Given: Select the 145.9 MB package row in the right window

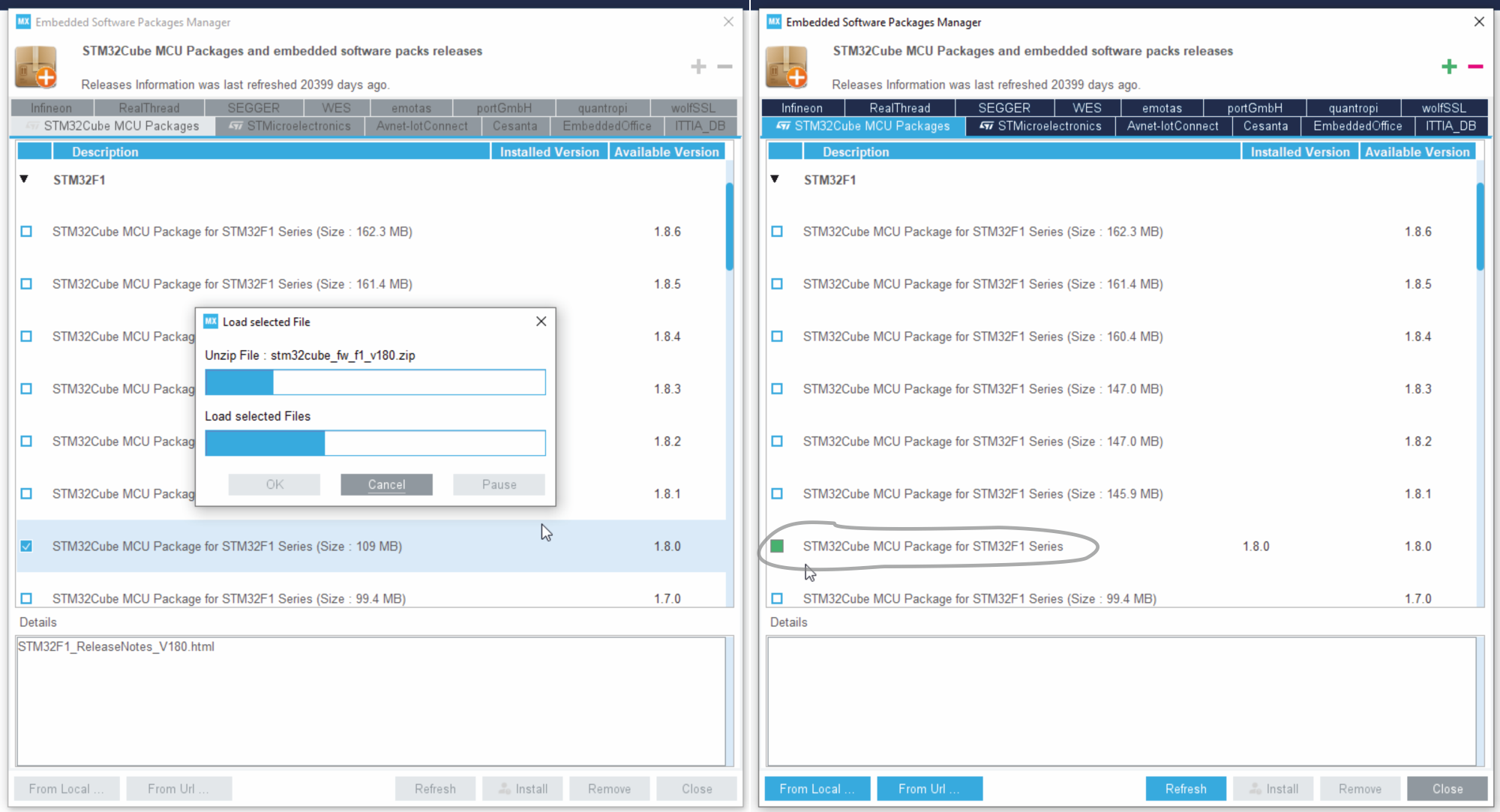Looking at the screenshot, I should [x=1121, y=494].
